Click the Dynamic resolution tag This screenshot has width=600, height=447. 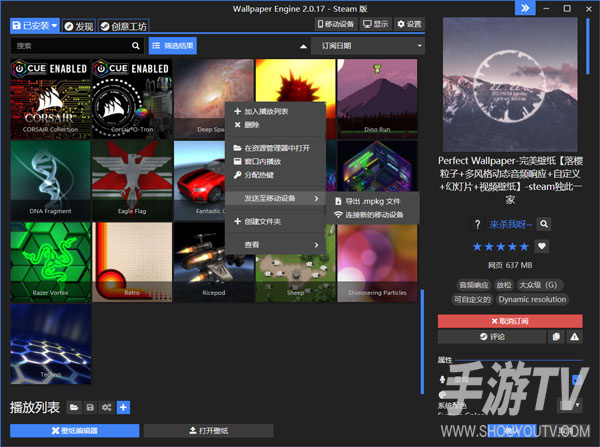[532, 299]
